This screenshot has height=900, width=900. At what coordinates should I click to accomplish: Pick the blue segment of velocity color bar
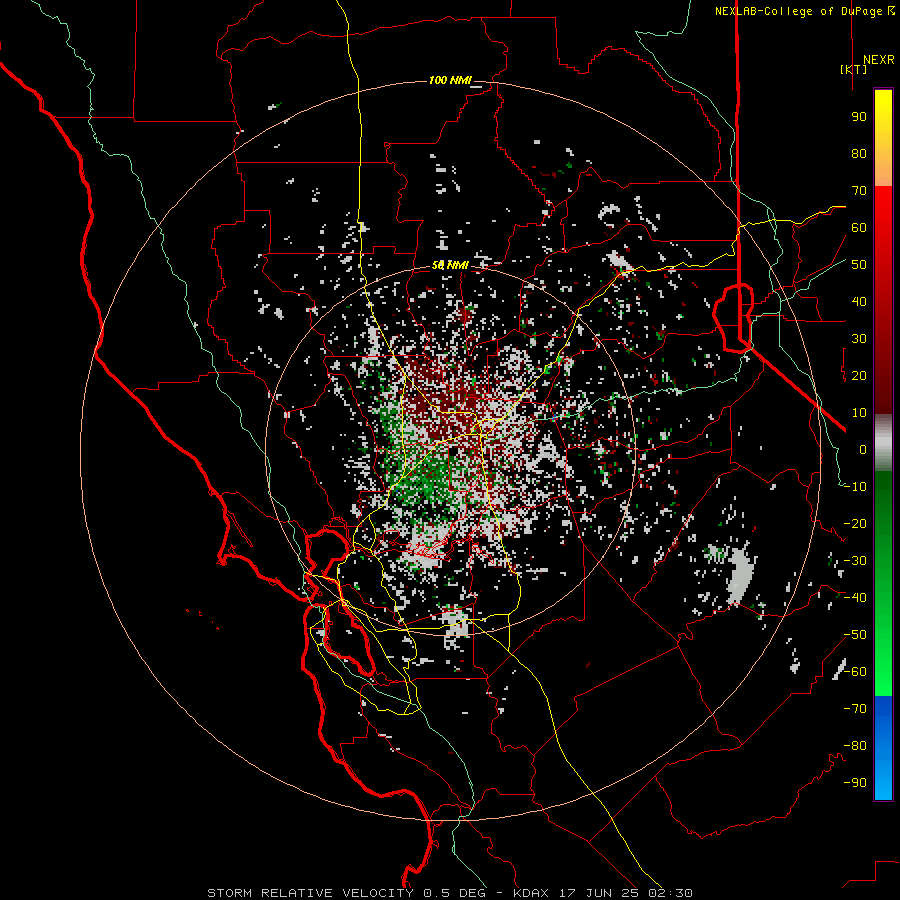[x=883, y=748]
